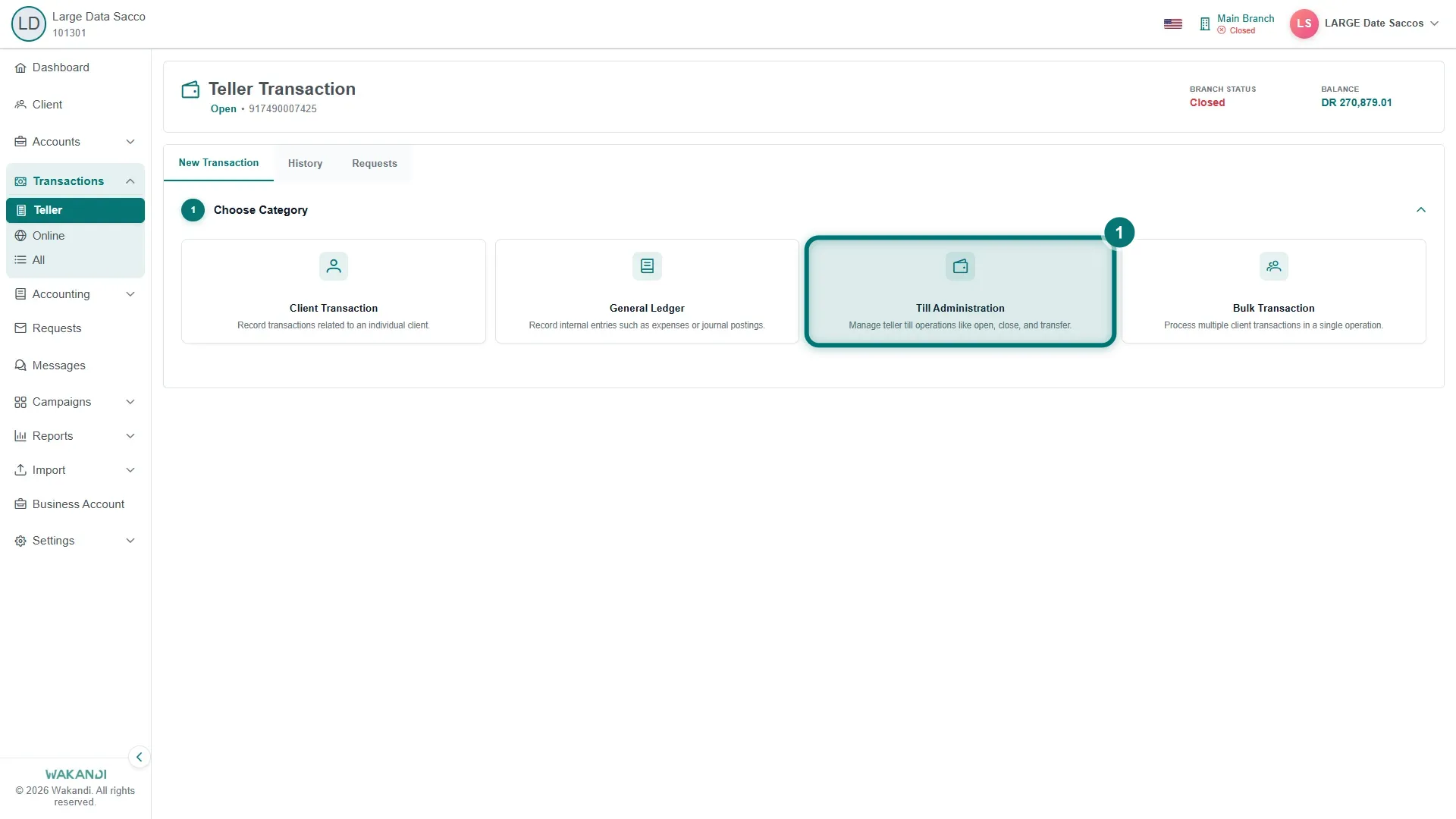This screenshot has width=1456, height=819.
Task: Click the Main Branch building icon
Action: click(1205, 24)
